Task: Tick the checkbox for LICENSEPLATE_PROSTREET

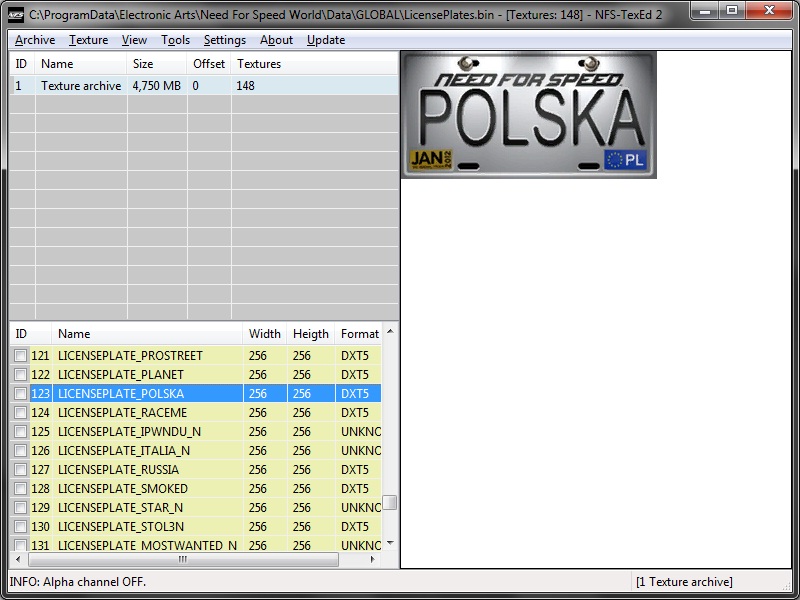Action: click(x=20, y=356)
